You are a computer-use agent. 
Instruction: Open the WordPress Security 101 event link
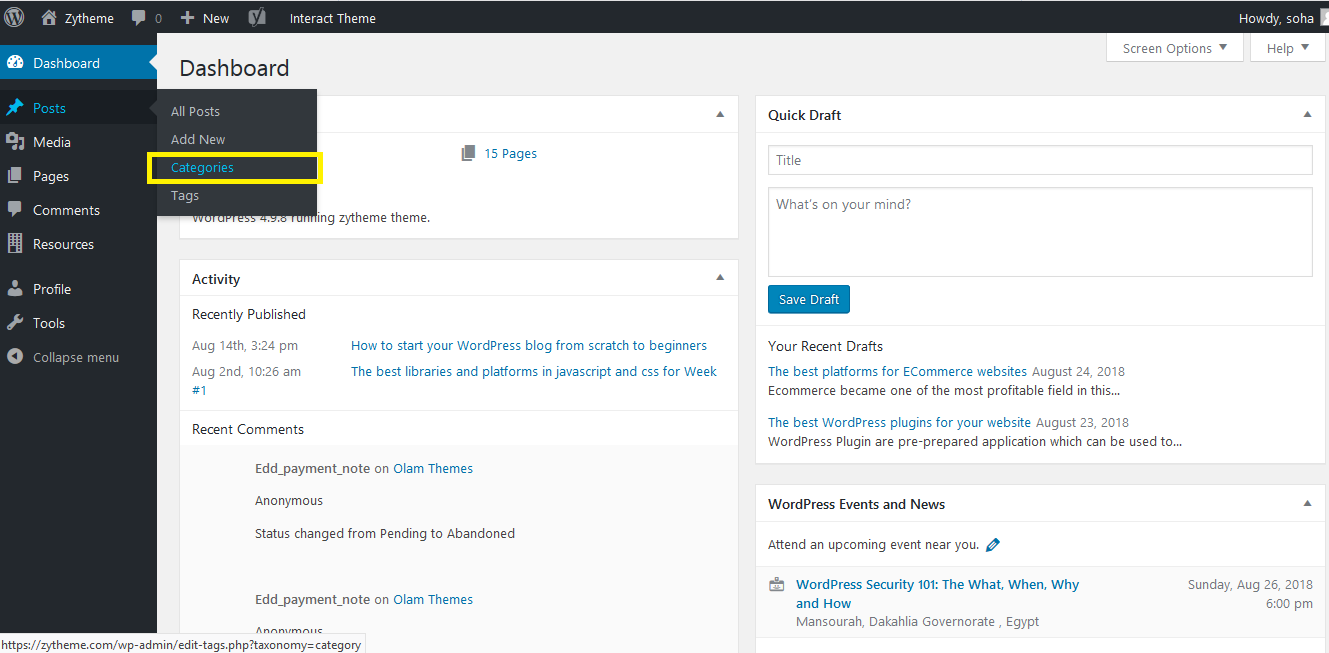tap(937, 594)
